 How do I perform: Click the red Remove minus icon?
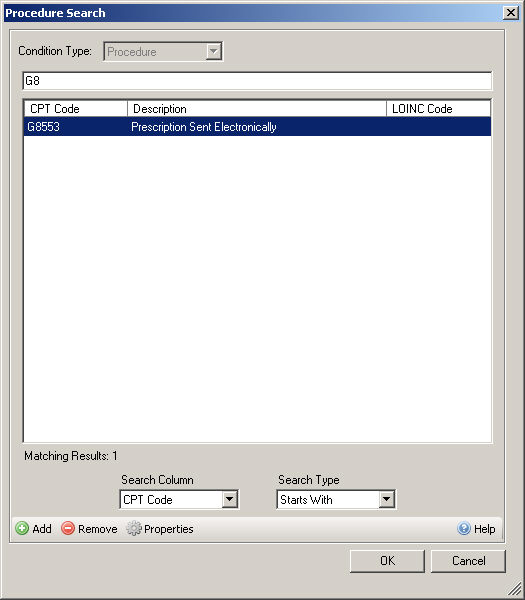point(68,528)
